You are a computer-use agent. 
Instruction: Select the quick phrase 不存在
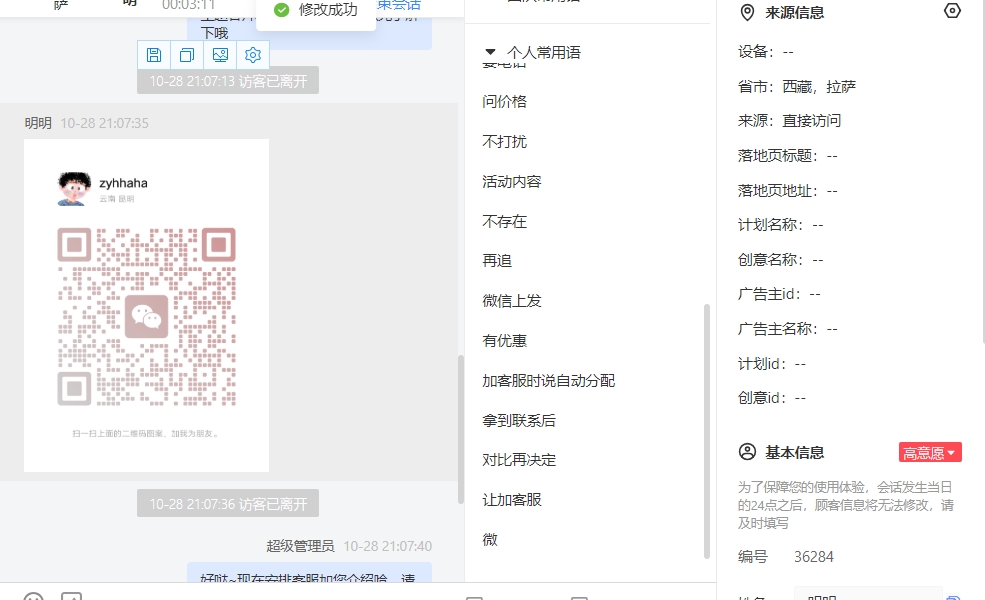tap(504, 221)
